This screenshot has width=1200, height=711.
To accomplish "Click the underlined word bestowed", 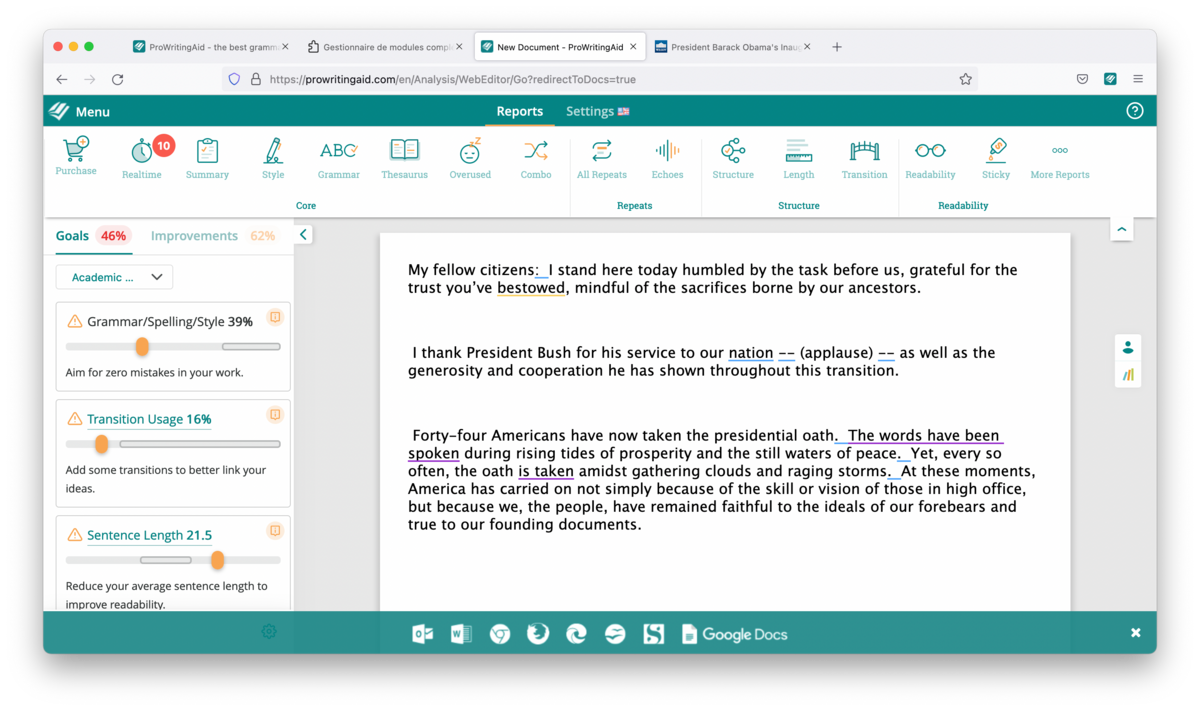I will click(531, 288).
